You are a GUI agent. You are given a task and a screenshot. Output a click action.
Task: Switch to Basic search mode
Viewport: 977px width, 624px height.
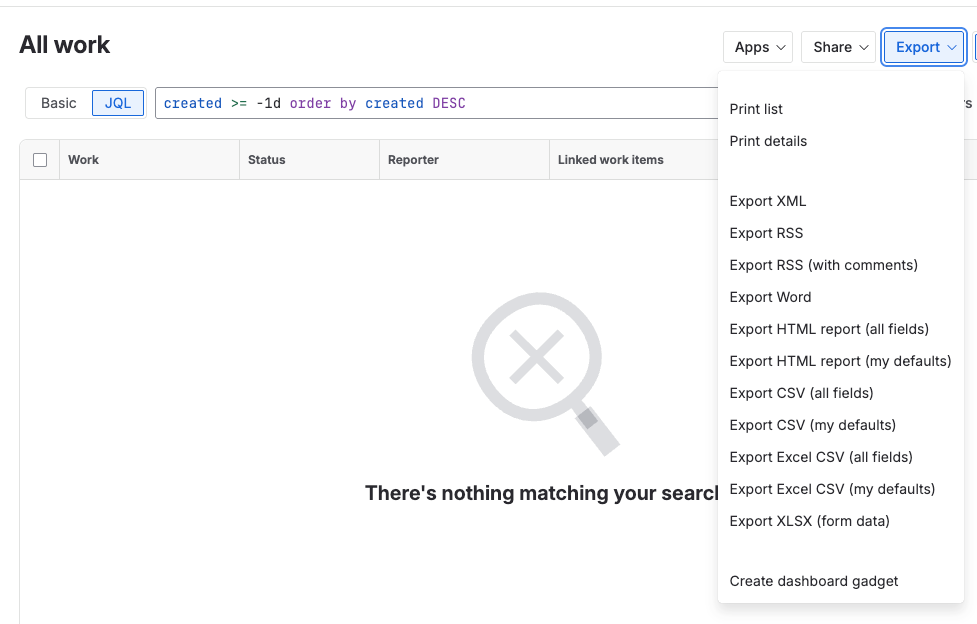pyautogui.click(x=58, y=103)
